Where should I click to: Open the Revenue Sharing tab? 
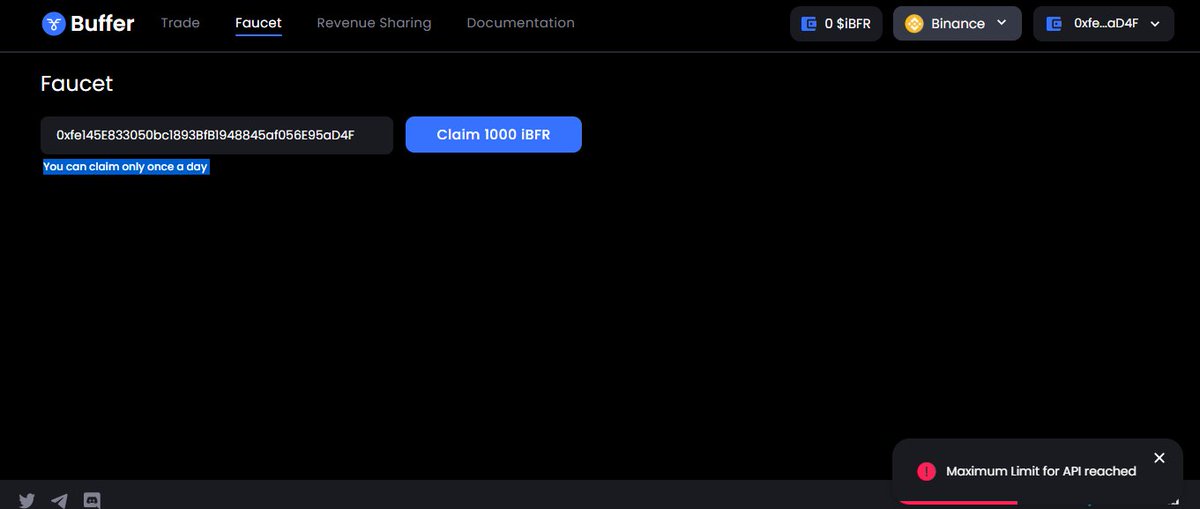pyautogui.click(x=374, y=22)
